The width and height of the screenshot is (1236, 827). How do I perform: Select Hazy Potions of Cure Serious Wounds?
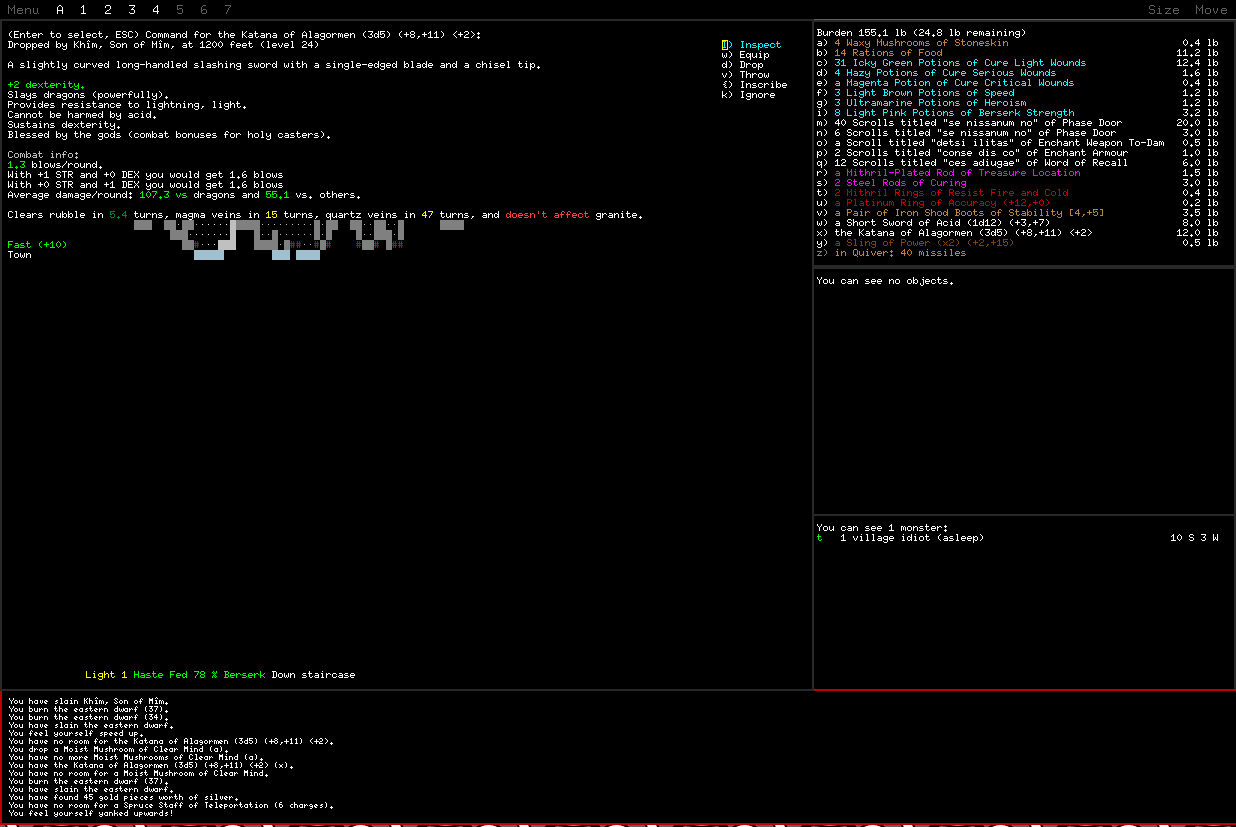(x=1017, y=73)
